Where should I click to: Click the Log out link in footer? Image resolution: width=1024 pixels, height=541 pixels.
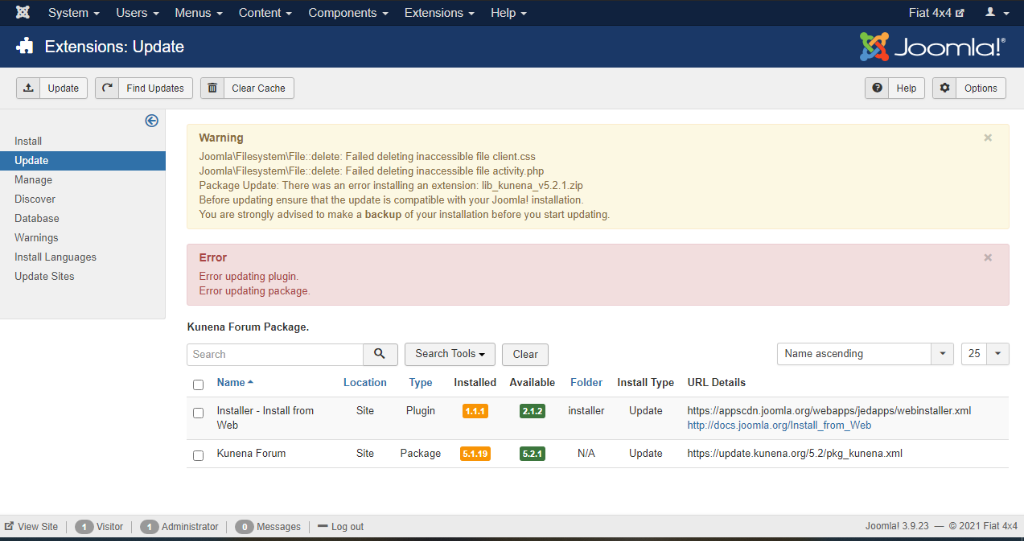coord(347,527)
